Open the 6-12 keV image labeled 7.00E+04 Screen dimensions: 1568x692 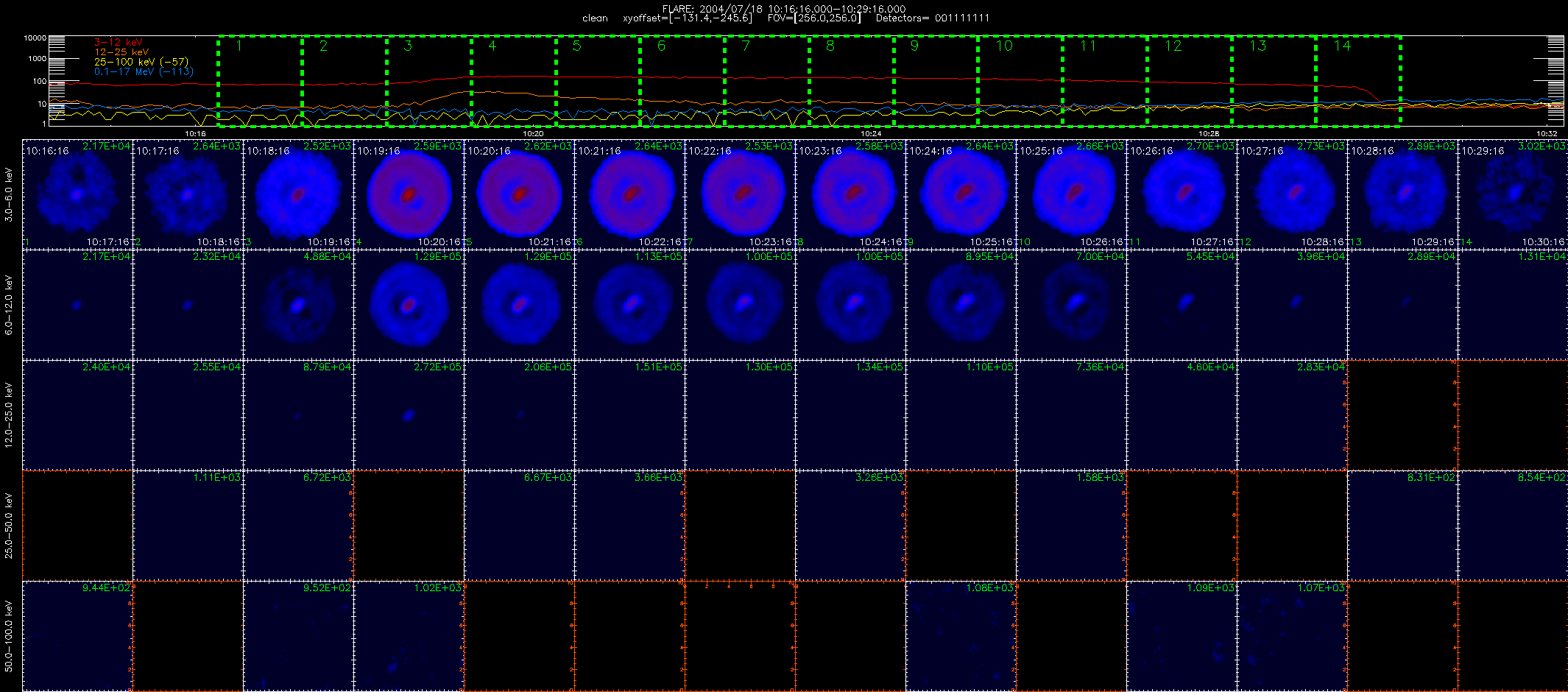tap(1071, 304)
